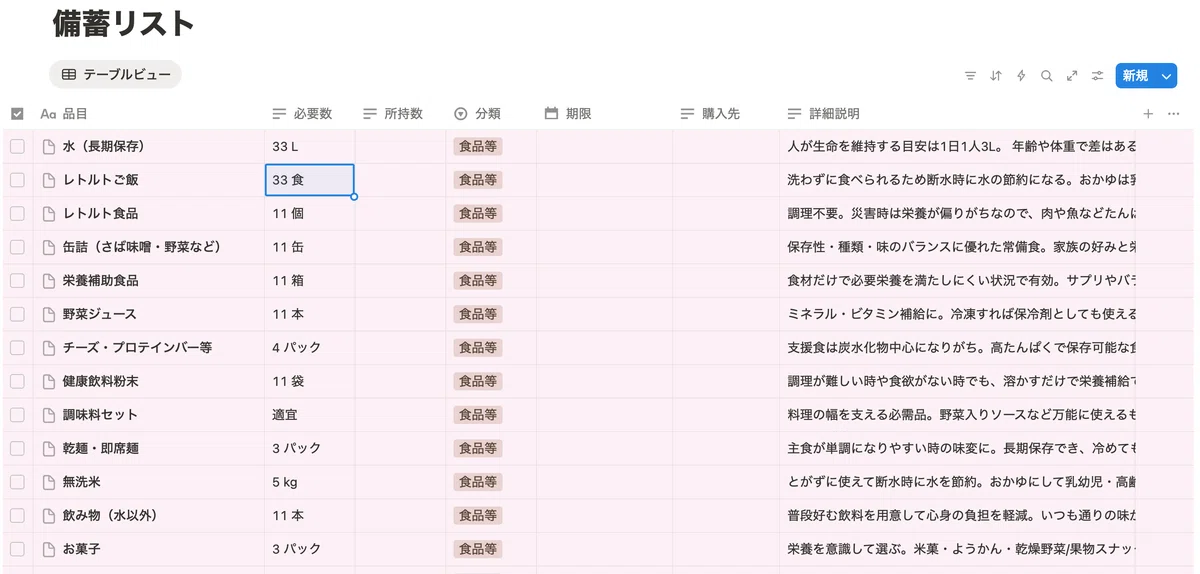Open the search magnifier icon
The image size is (1200, 574).
(1046, 75)
